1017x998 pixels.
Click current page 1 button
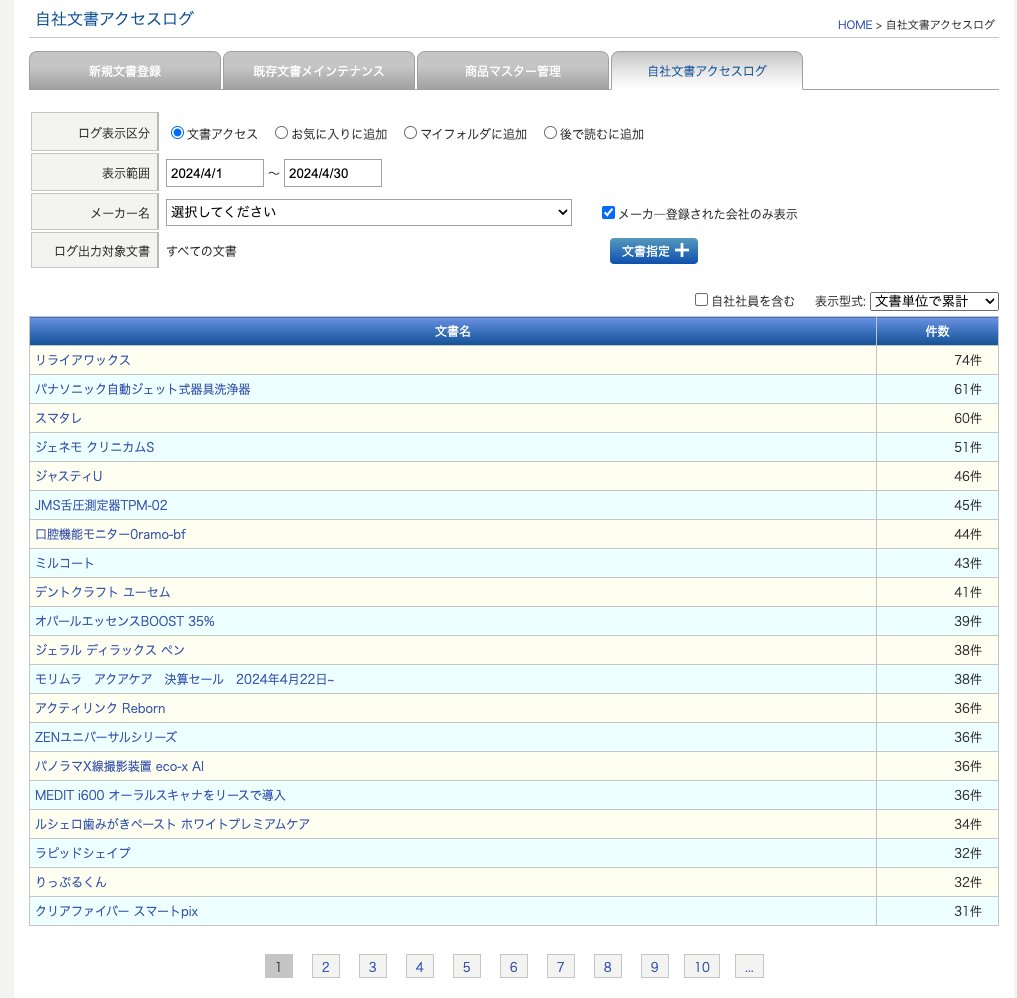click(x=279, y=966)
